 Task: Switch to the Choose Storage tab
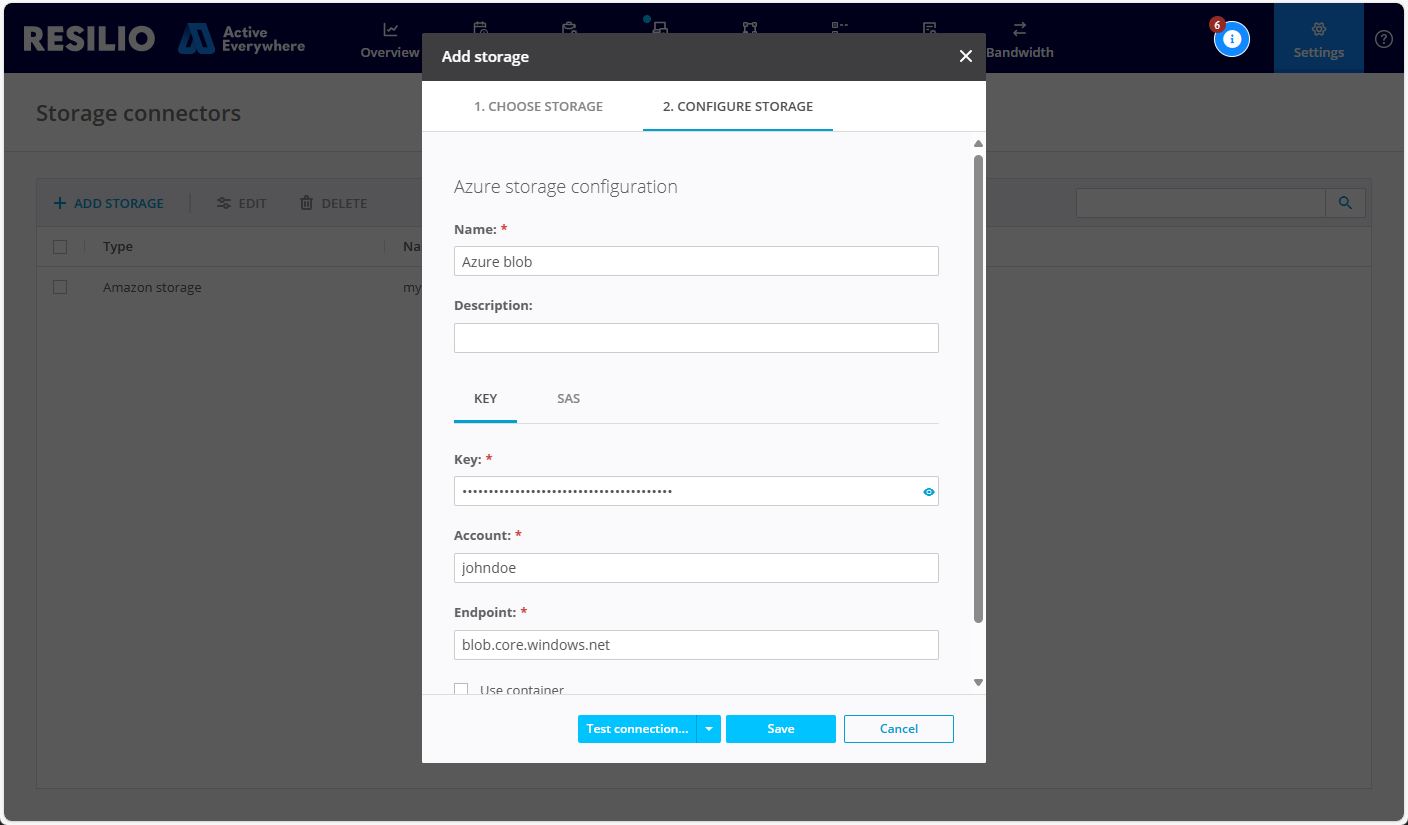[538, 106]
